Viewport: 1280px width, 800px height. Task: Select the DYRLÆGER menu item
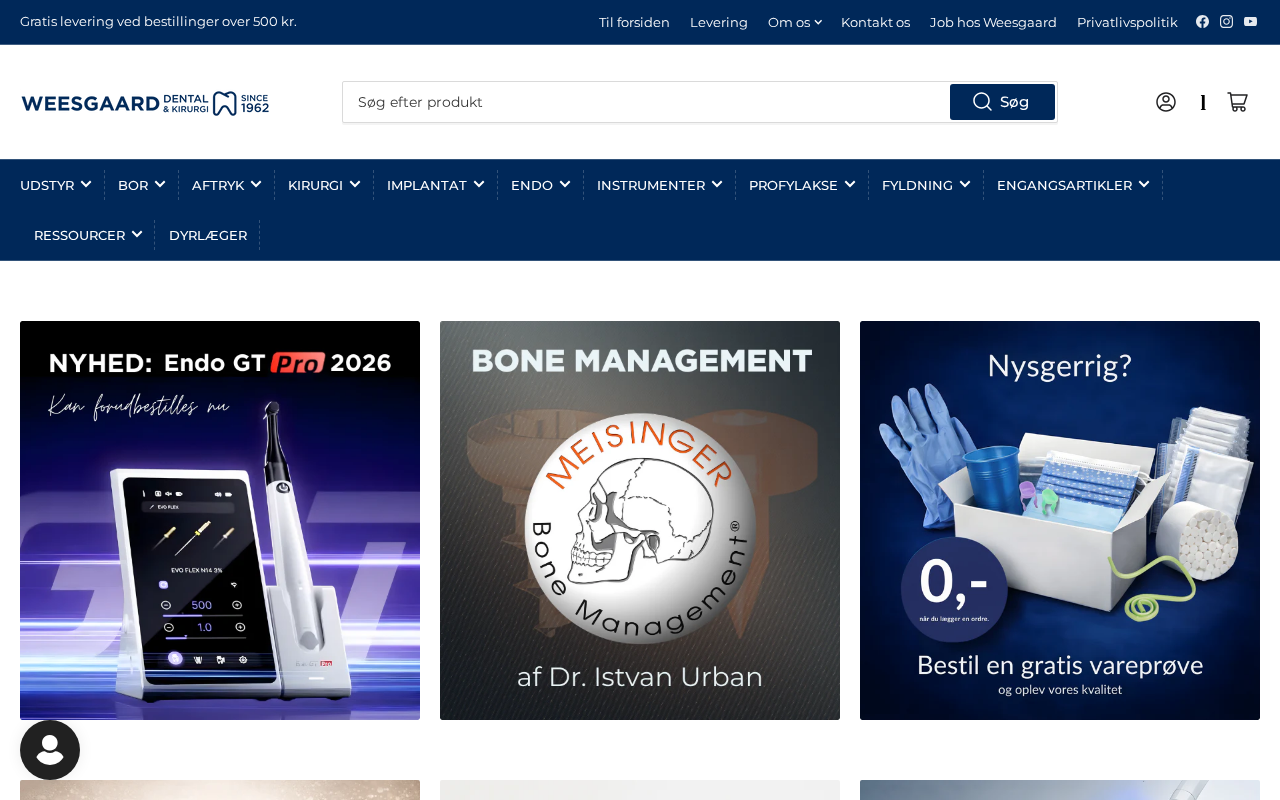click(x=208, y=235)
